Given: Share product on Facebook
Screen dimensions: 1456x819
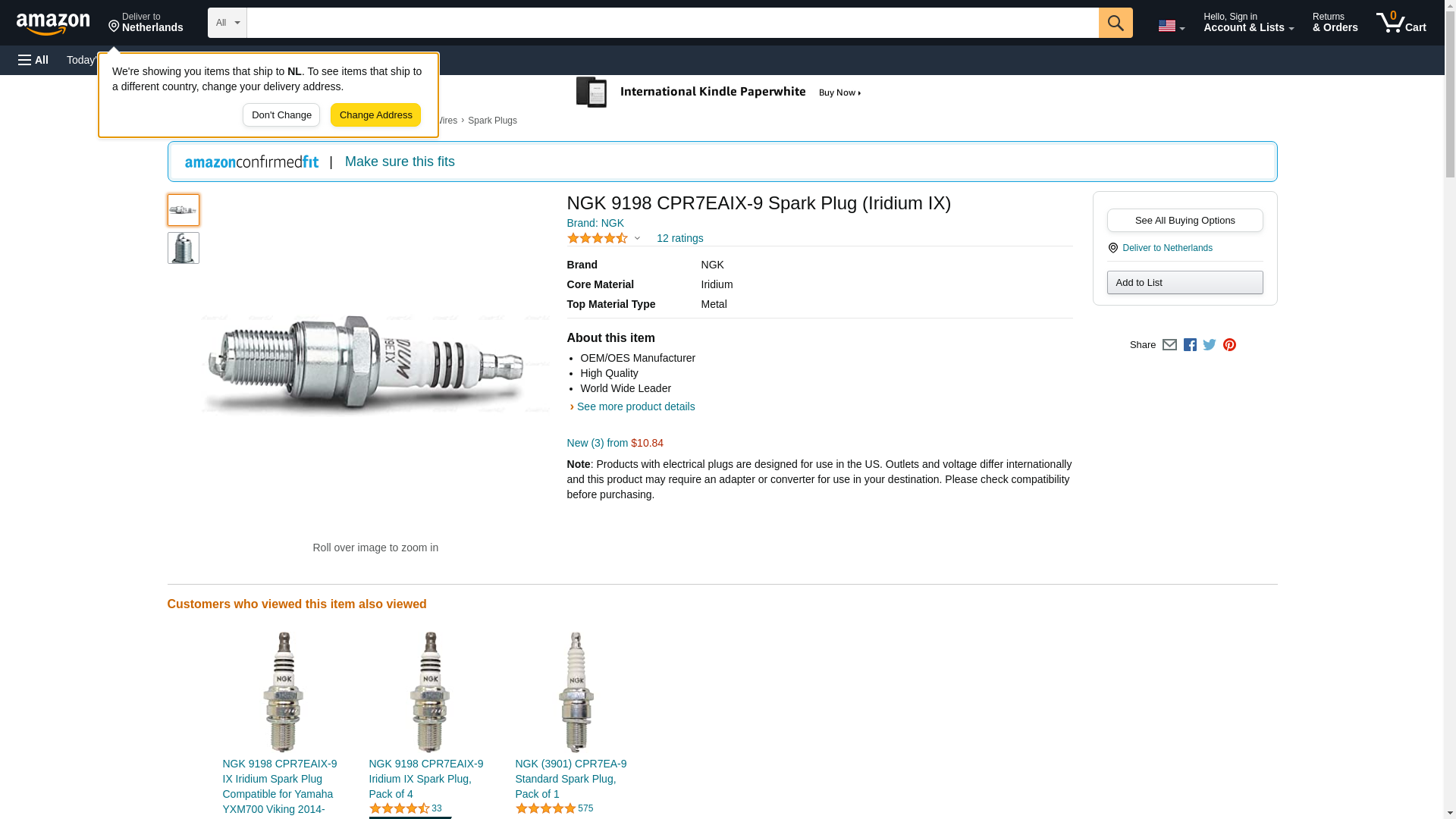Looking at the screenshot, I should coord(1190,345).
